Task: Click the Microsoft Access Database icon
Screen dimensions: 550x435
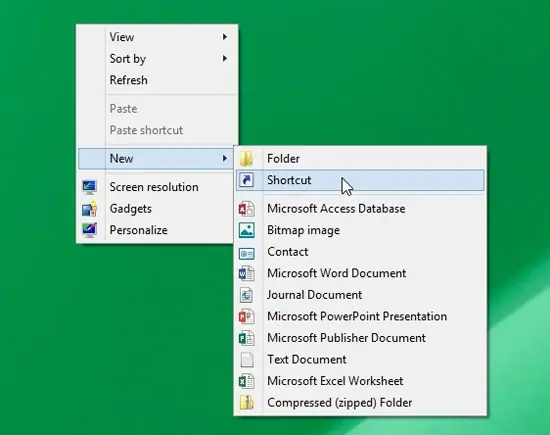Action: (247, 209)
